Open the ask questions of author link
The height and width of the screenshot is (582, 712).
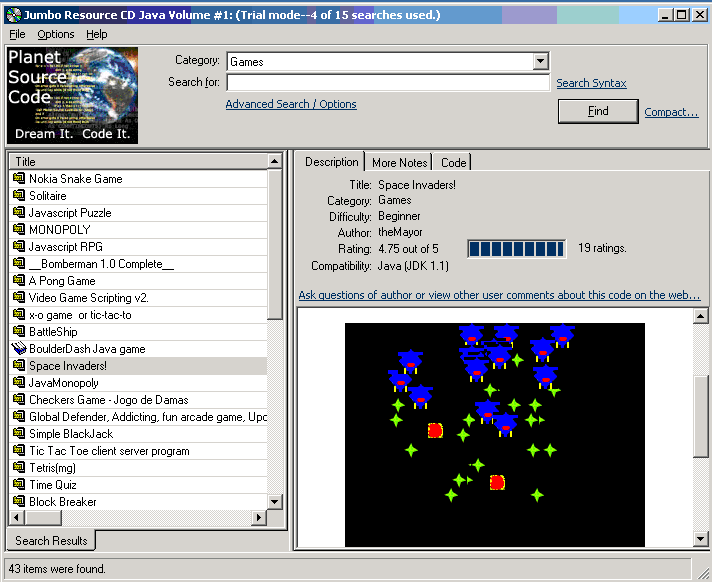(499, 295)
